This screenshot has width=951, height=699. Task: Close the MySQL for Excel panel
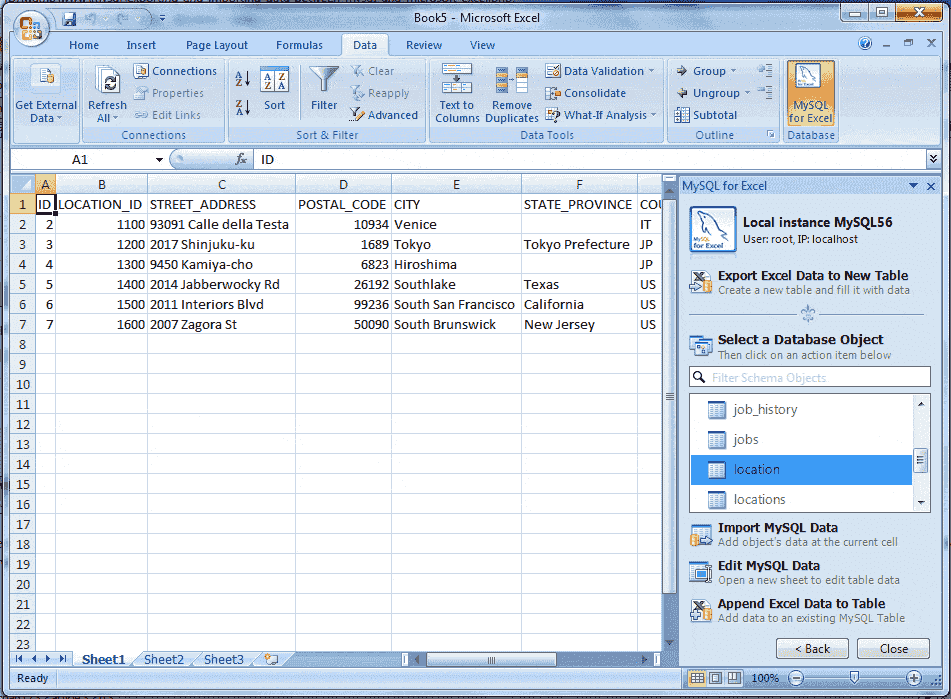click(930, 186)
